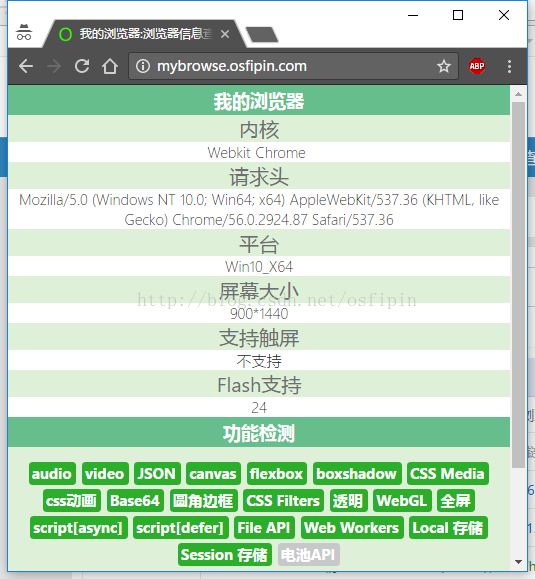
Task: Click the scrollbar up arrow
Action: point(518,94)
